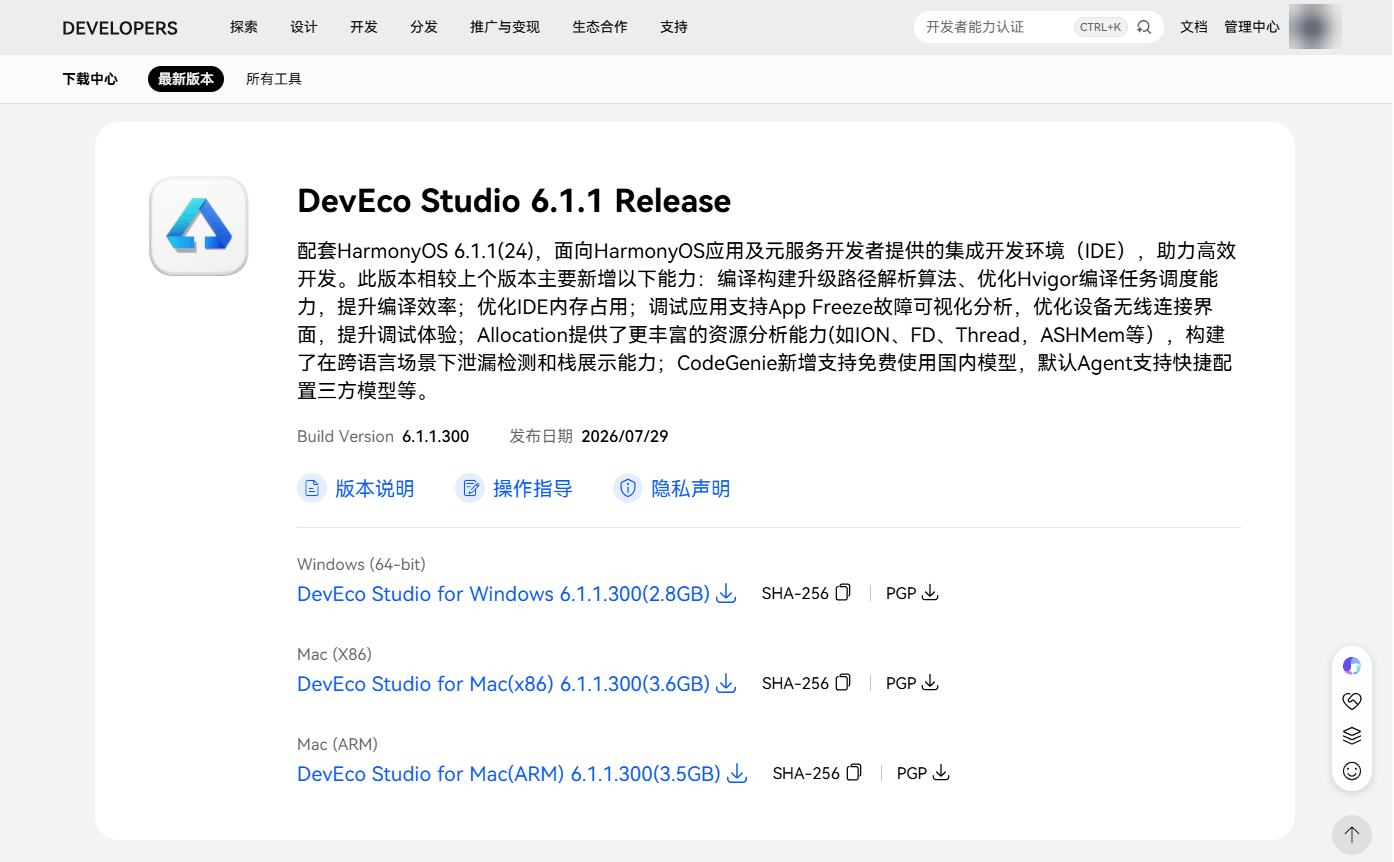
Task: Click the search magnifier icon
Action: [1144, 27]
